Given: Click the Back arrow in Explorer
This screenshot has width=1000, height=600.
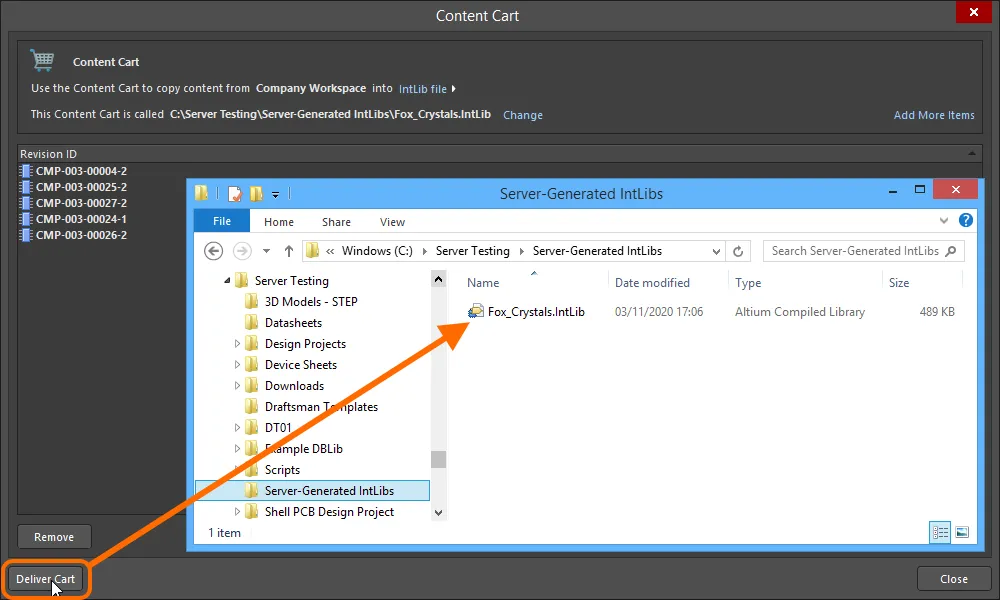Looking at the screenshot, I should [214, 251].
